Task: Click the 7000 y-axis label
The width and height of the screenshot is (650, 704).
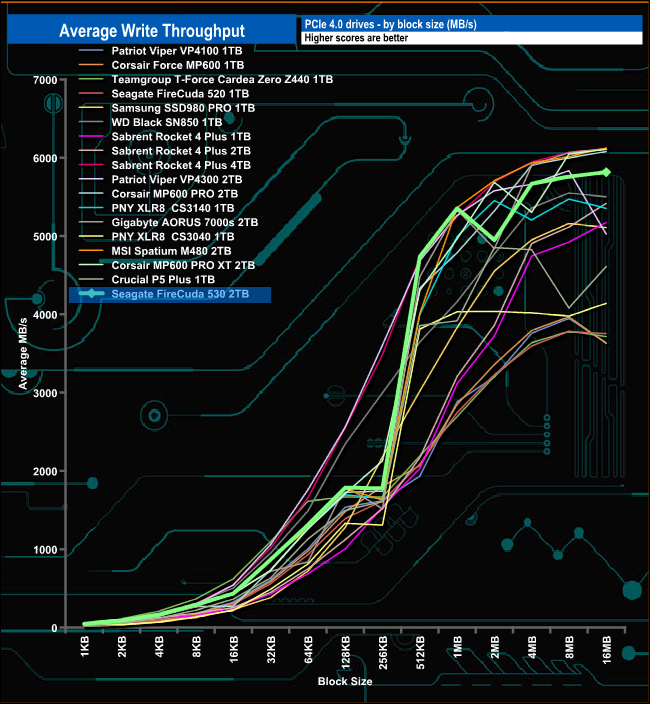Action: point(45,80)
